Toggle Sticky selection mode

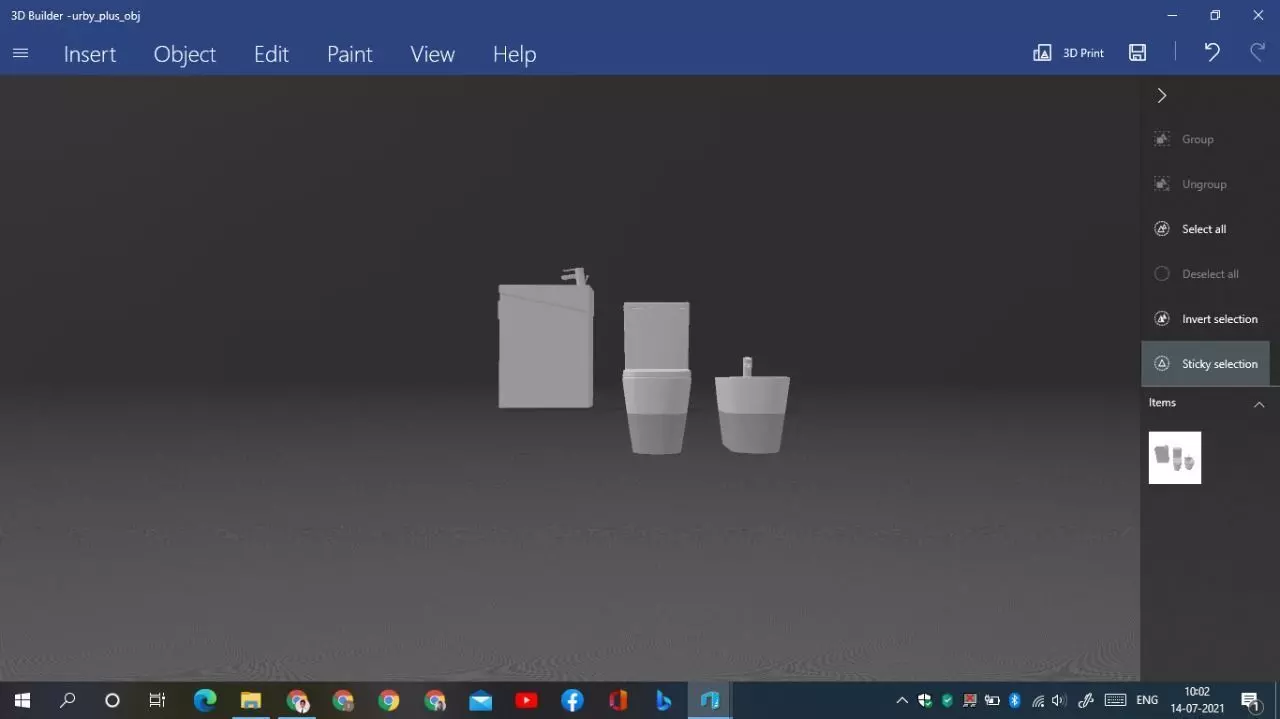point(1206,364)
